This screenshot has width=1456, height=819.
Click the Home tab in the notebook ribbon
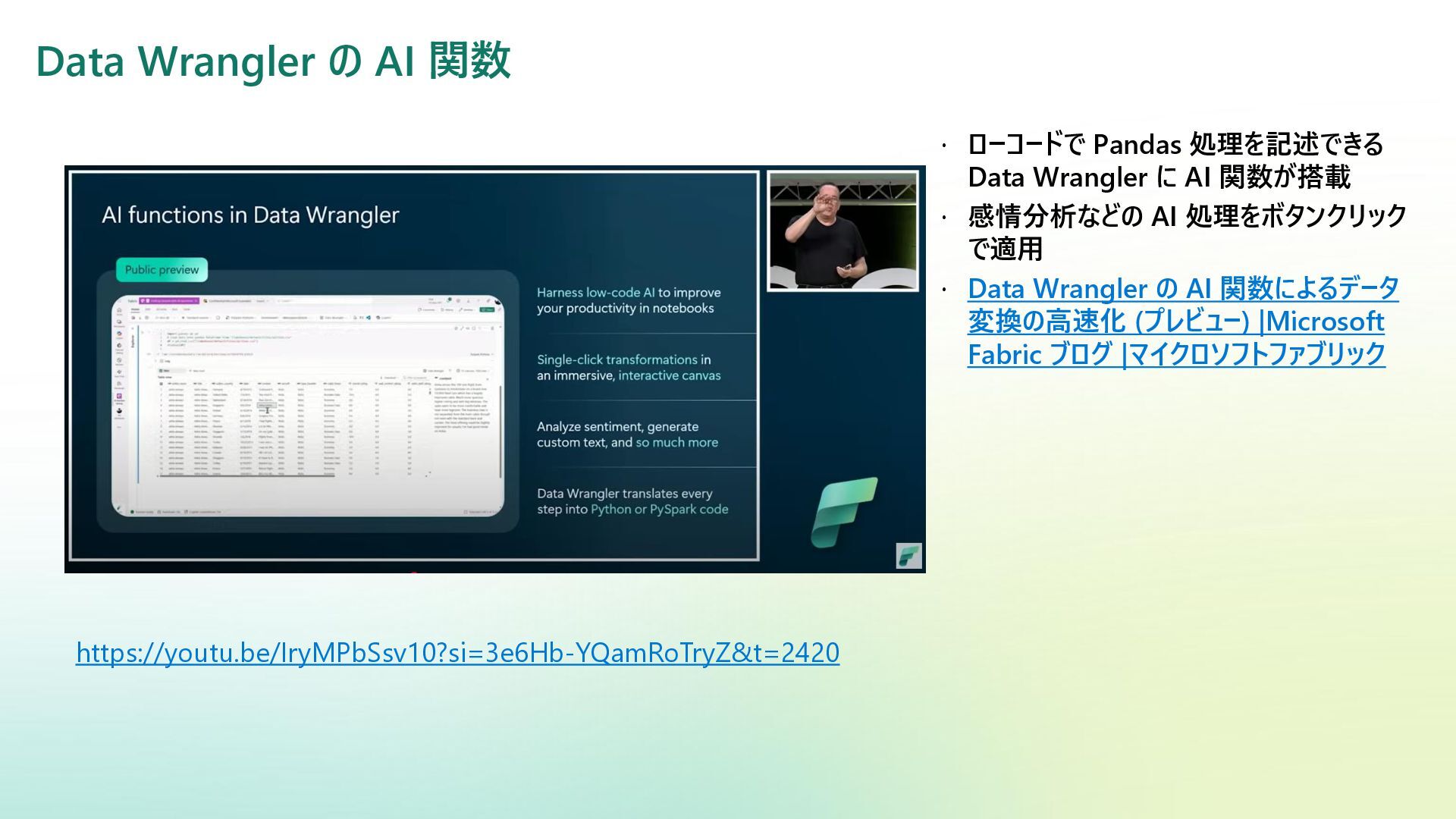tap(135, 309)
